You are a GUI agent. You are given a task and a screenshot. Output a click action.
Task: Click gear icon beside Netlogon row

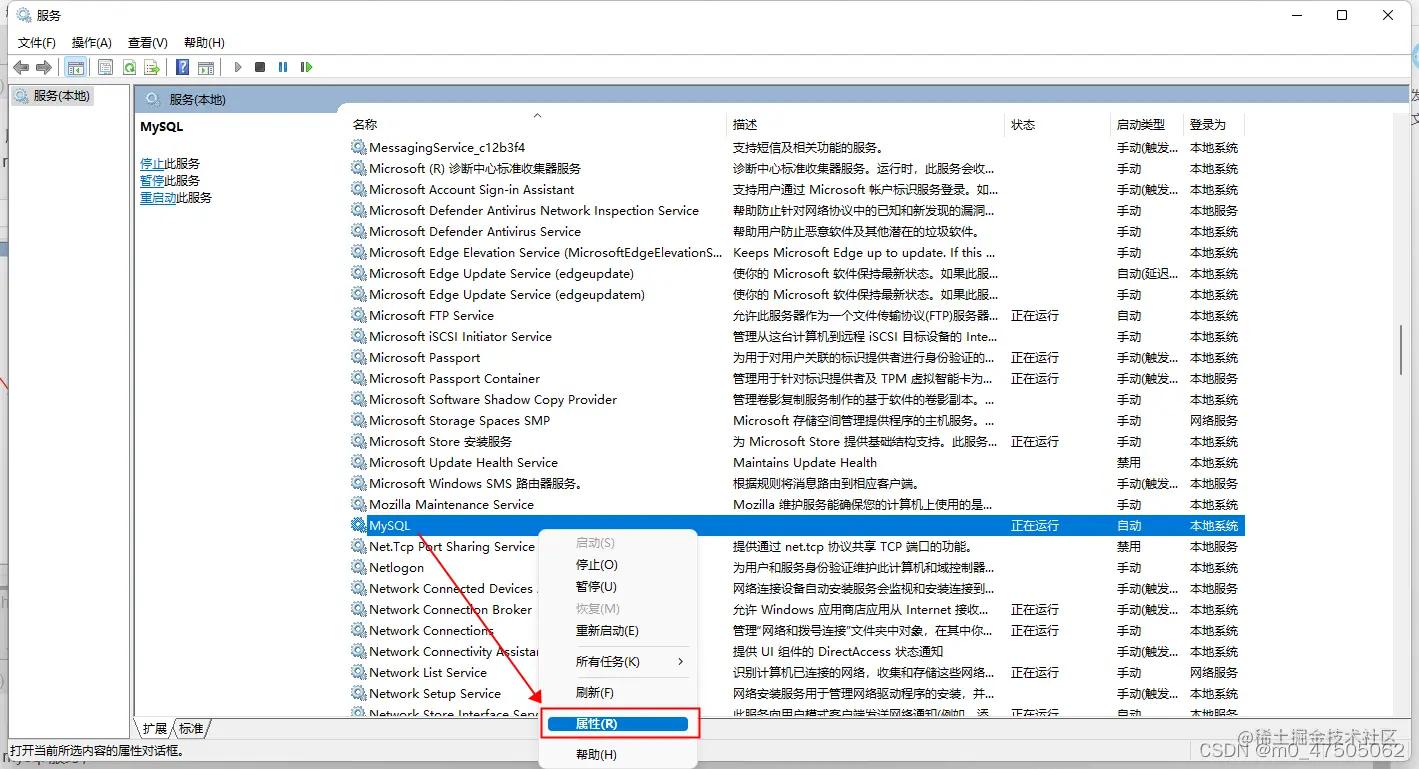click(358, 567)
